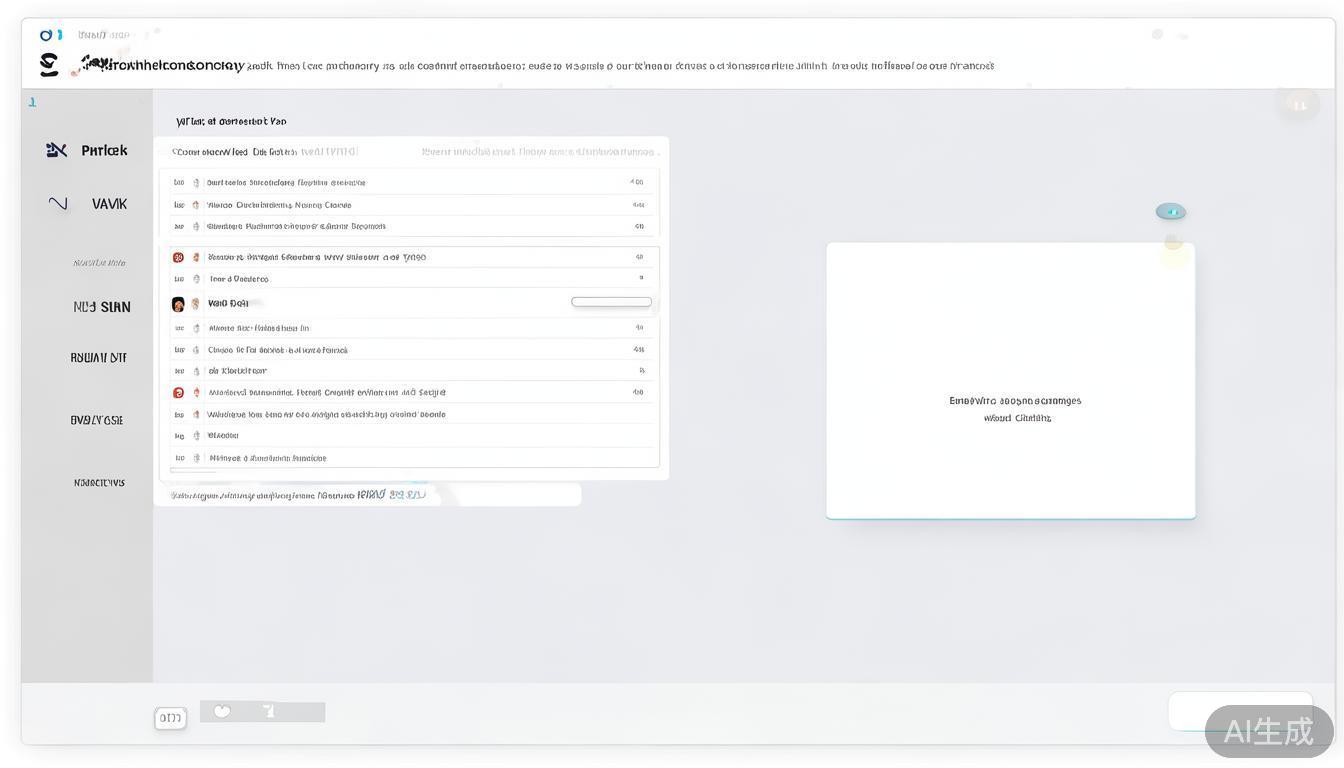Click the red circle icon in fourth list row
Viewport: 1344px width, 768px height.
pos(178,257)
